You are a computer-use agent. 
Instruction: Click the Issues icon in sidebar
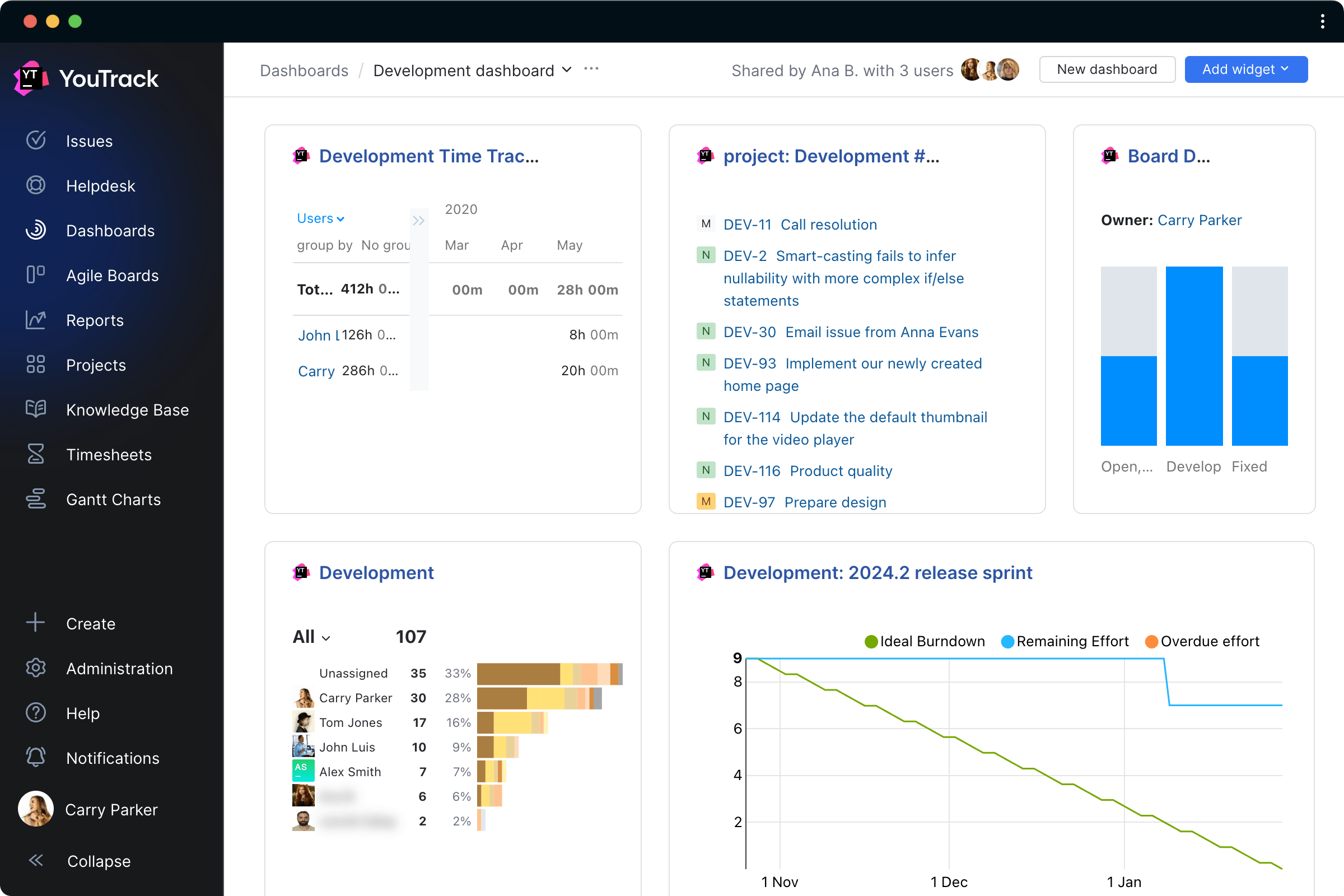click(x=36, y=140)
